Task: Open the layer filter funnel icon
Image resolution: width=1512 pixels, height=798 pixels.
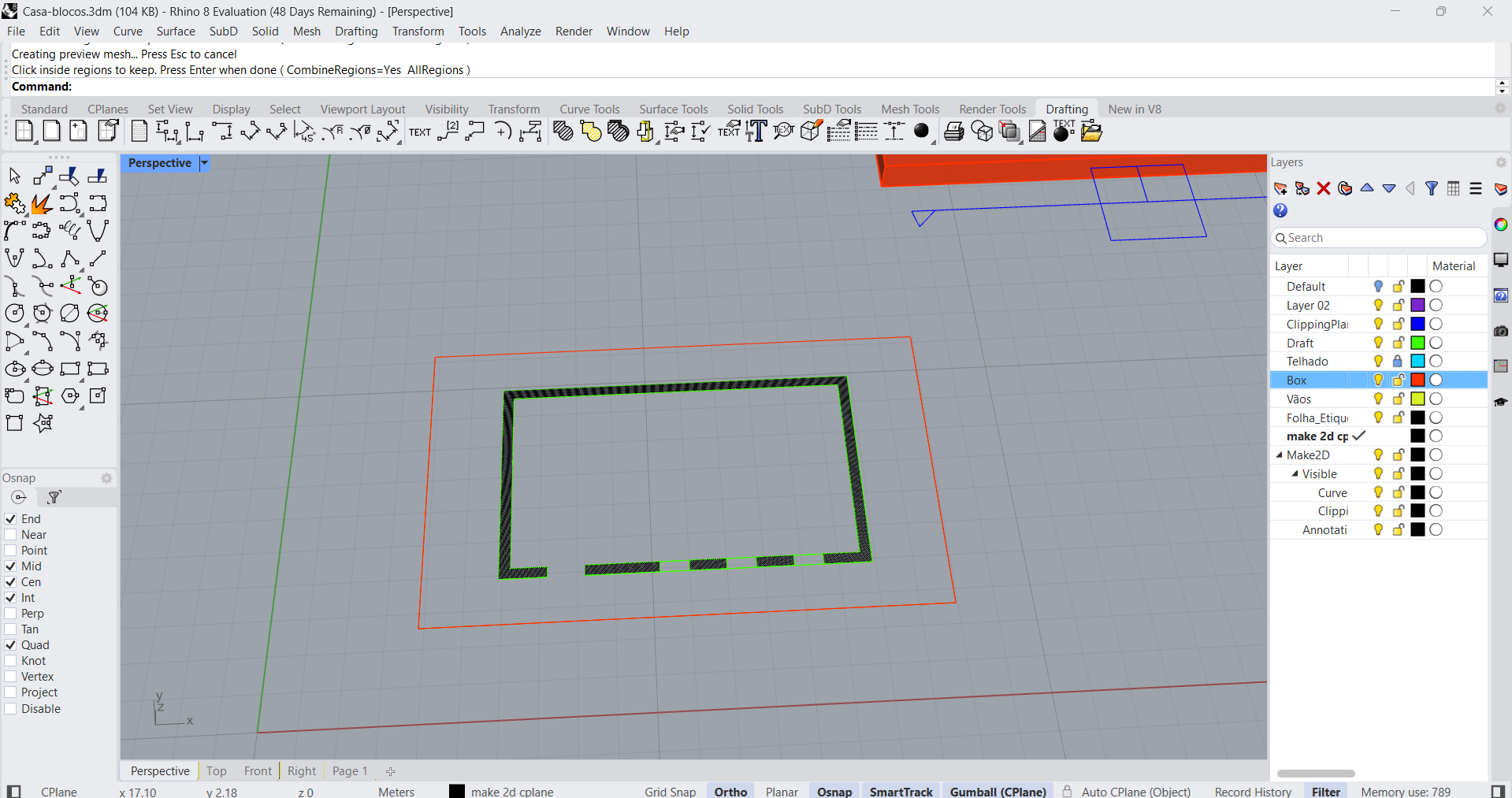Action: click(x=1432, y=189)
